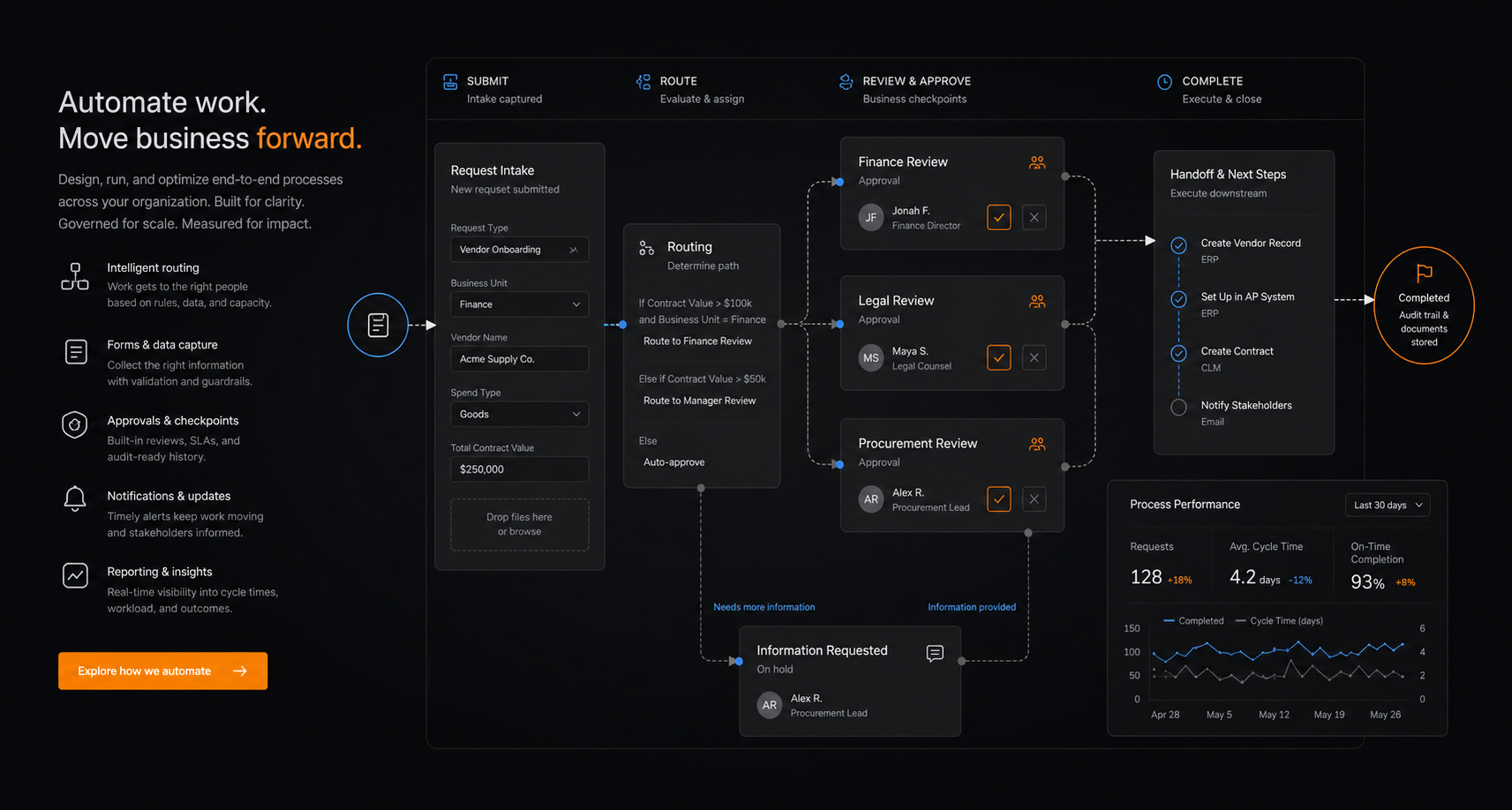This screenshot has width=1512, height=810.
Task: Open the Last 30 days range dropdown
Action: (x=1388, y=505)
